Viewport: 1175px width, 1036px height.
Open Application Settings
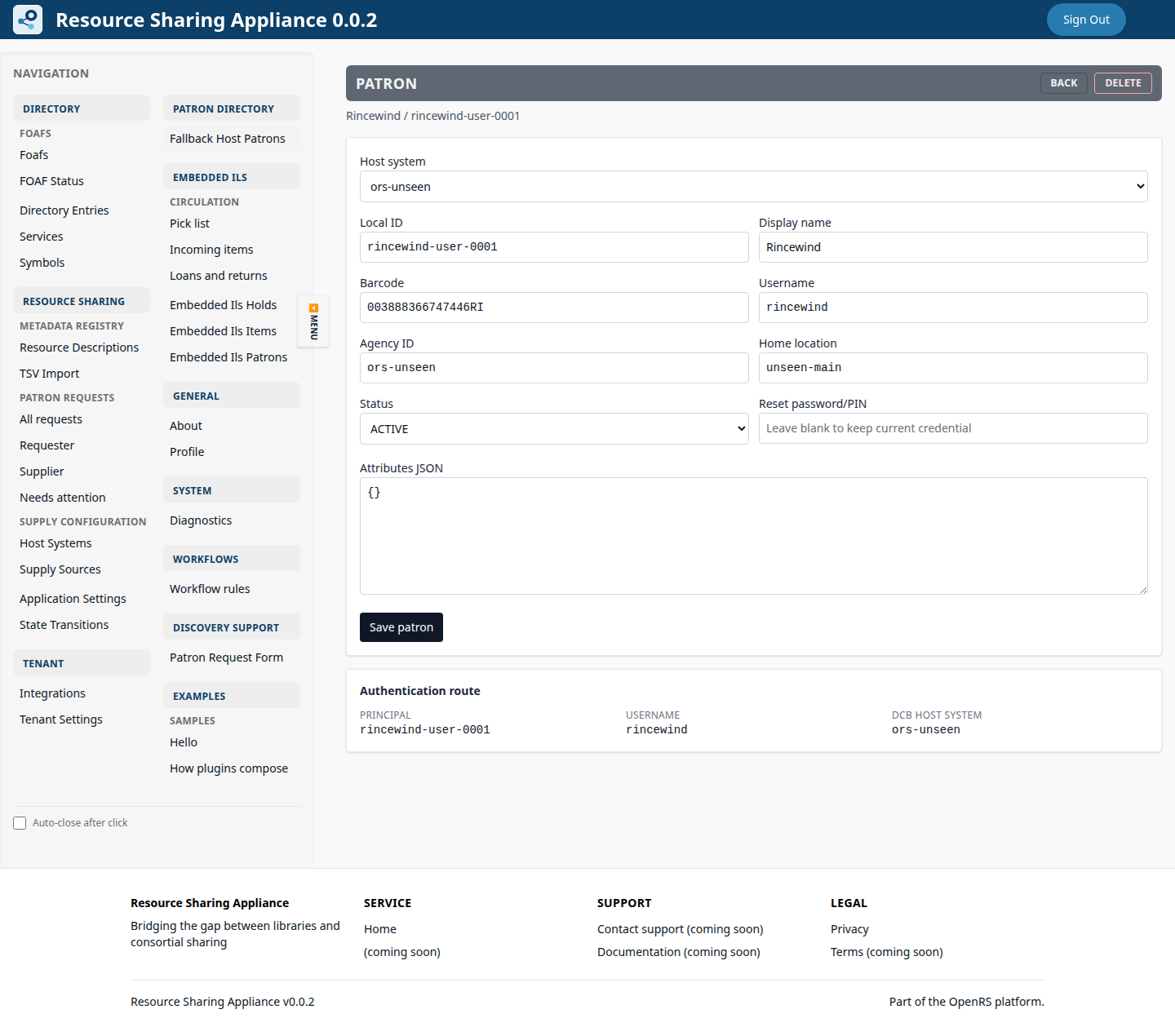click(73, 599)
